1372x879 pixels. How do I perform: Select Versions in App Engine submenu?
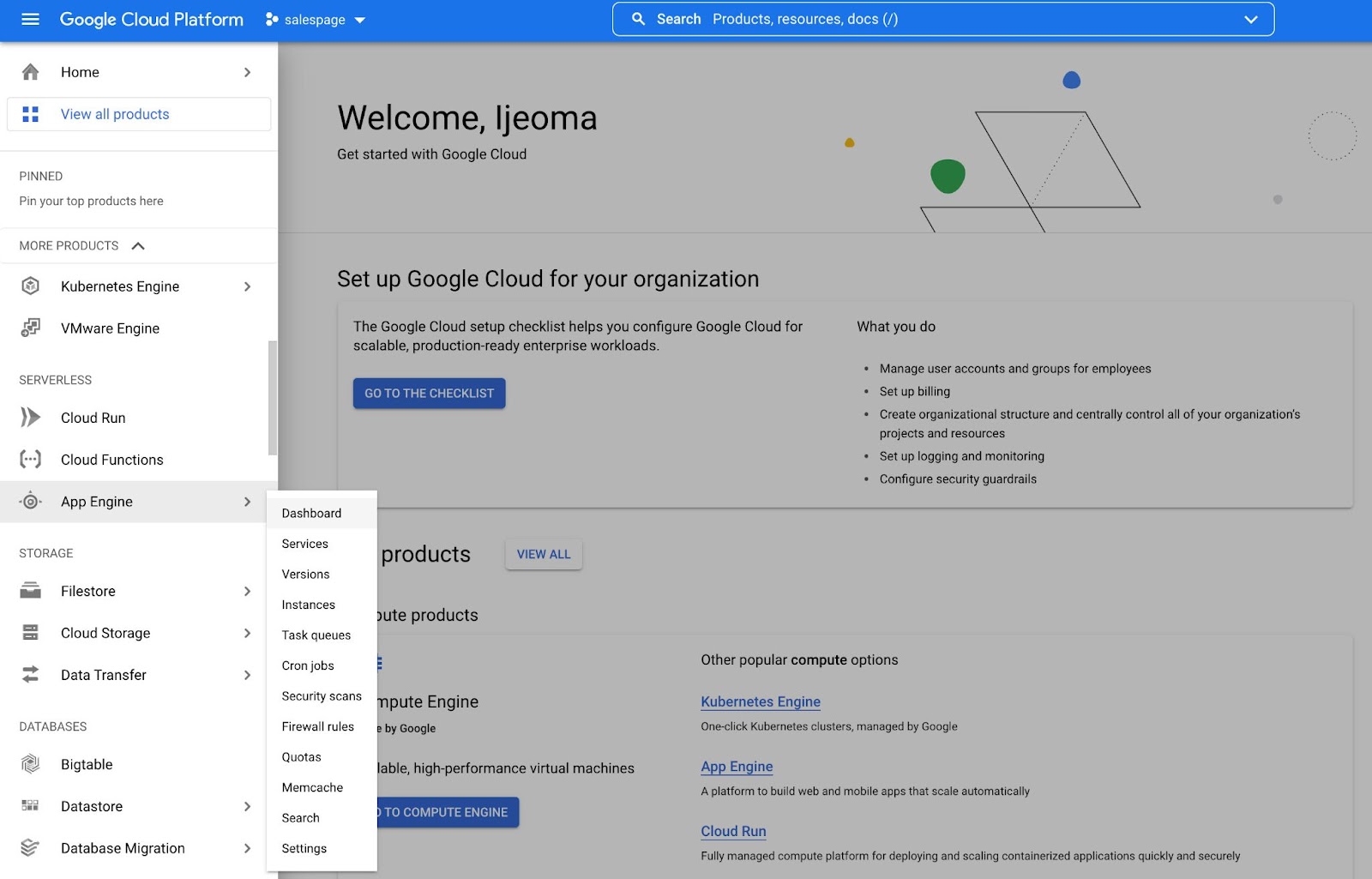322,574
